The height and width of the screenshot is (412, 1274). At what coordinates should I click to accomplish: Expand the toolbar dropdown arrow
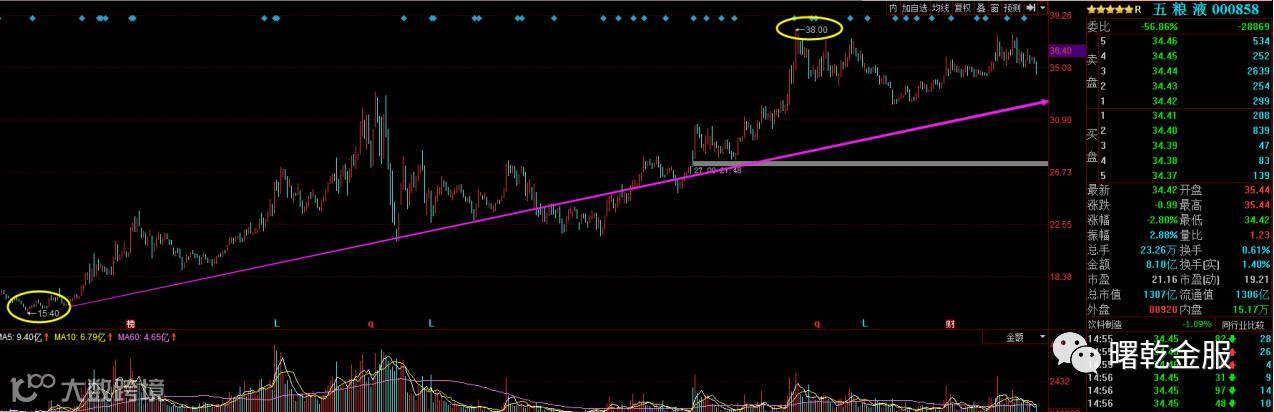1042,7
